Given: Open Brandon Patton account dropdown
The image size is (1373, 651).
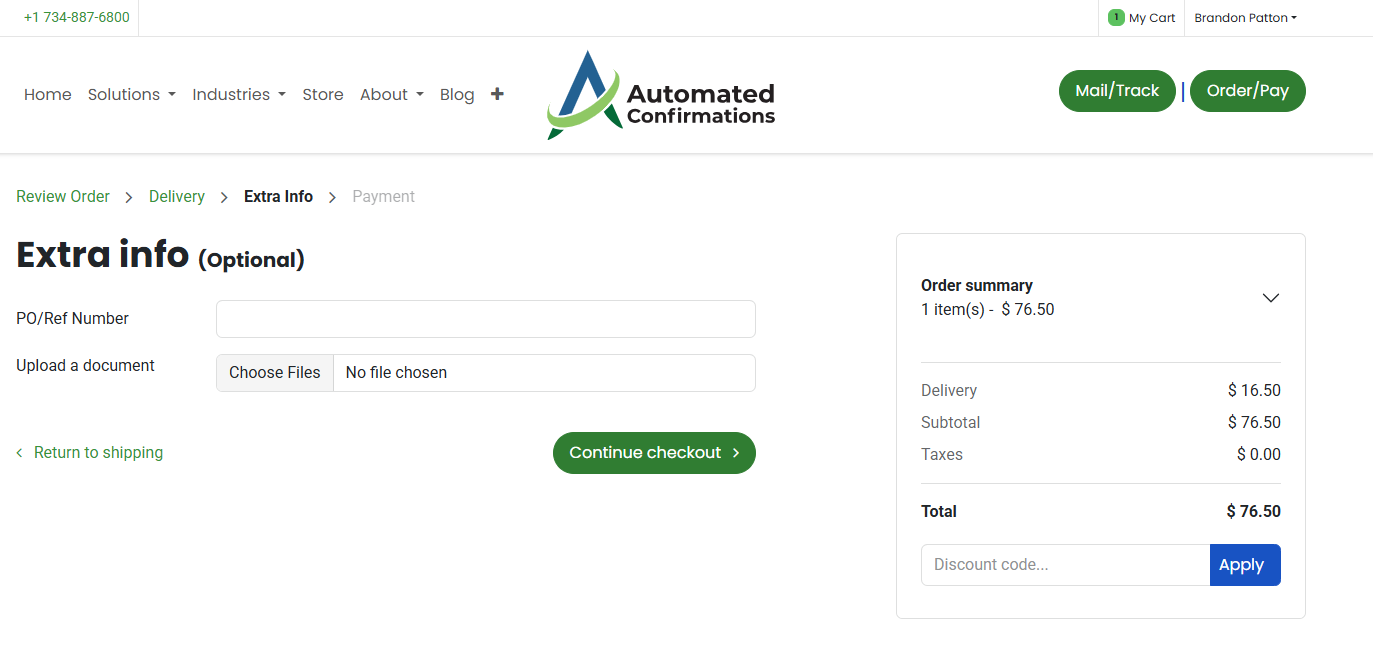Looking at the screenshot, I should pos(1245,18).
